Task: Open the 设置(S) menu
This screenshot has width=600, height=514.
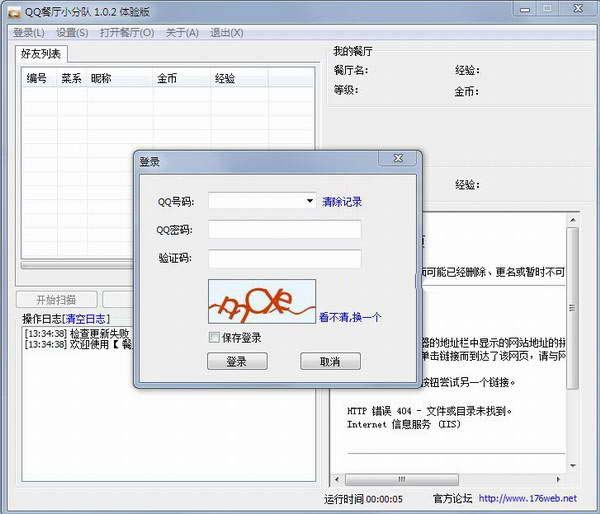Action: [72, 33]
